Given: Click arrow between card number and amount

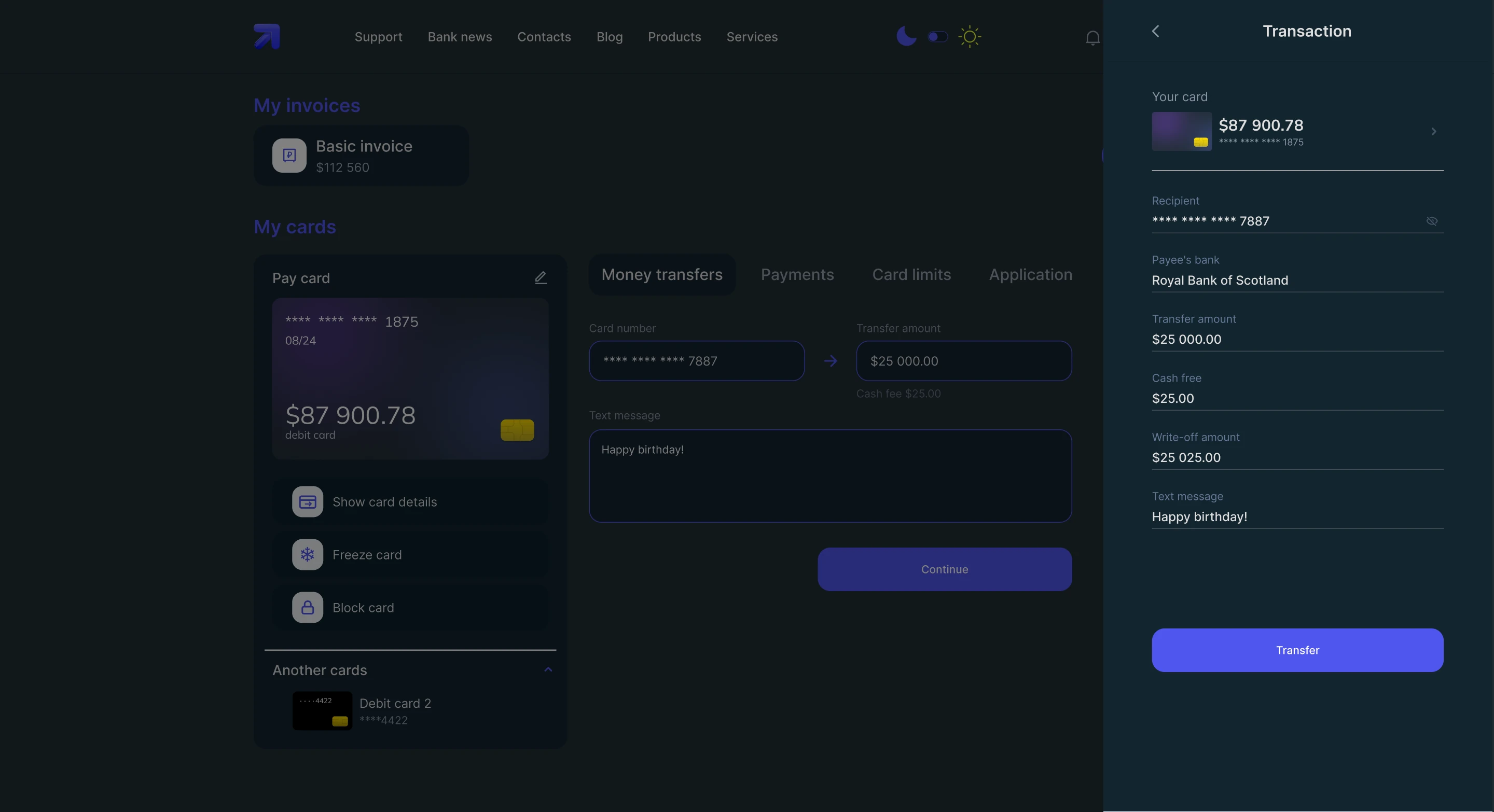Looking at the screenshot, I should 831,361.
